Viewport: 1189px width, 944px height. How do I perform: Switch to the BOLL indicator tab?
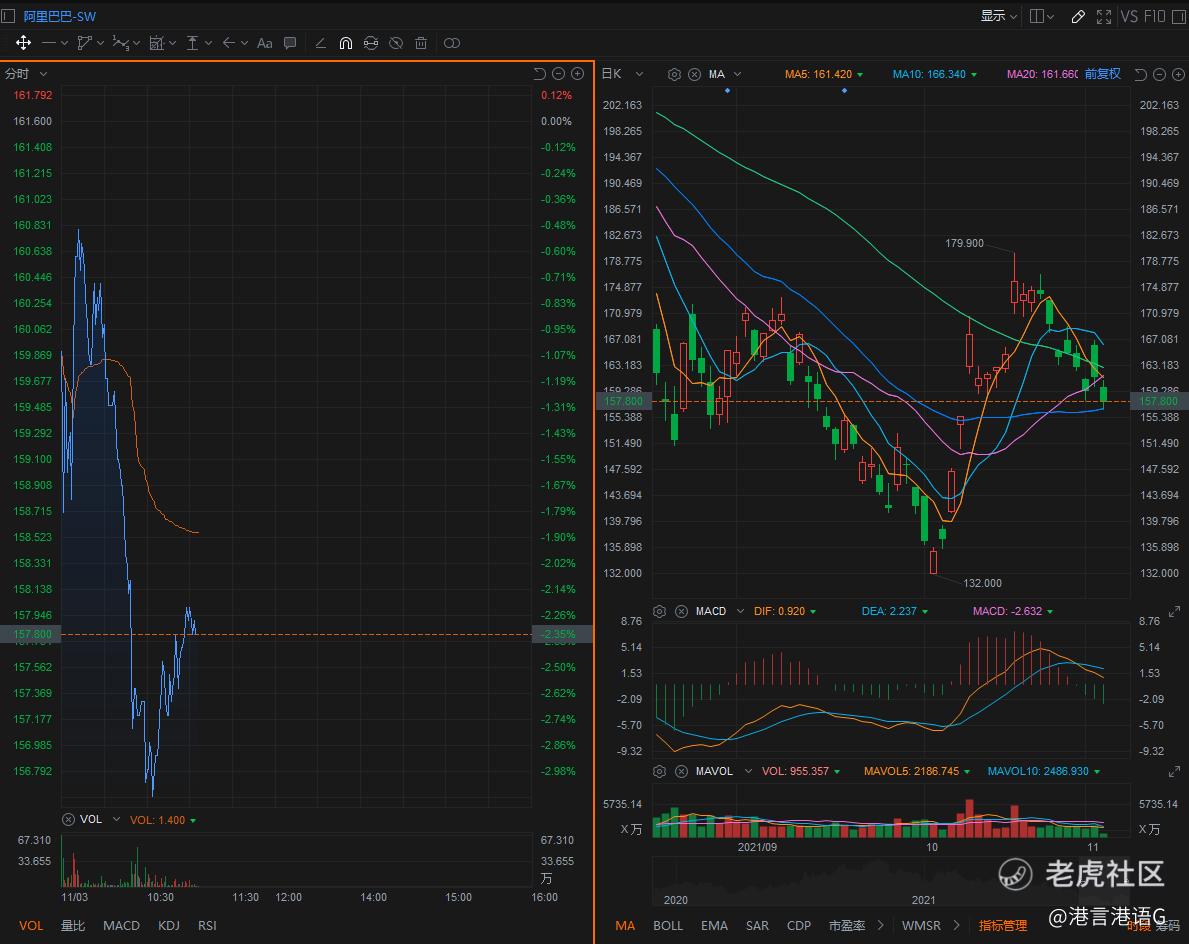[668, 925]
